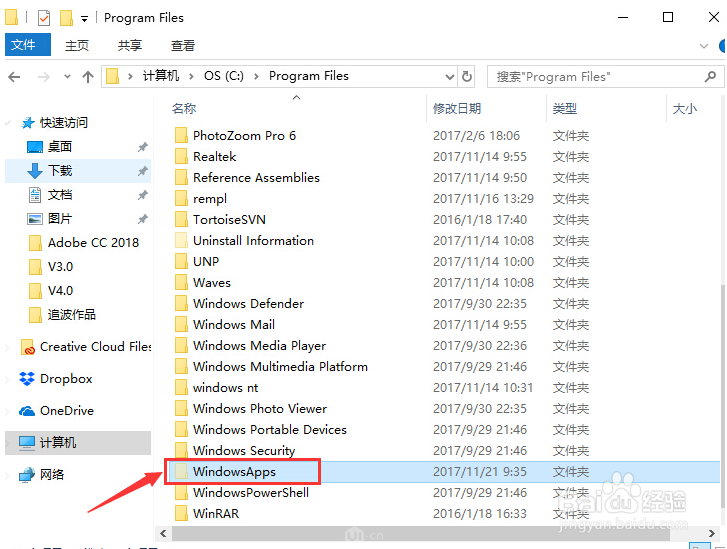This screenshot has height=549, width=727.
Task: Open 图片 in navigation pane
Action: click(x=60, y=219)
